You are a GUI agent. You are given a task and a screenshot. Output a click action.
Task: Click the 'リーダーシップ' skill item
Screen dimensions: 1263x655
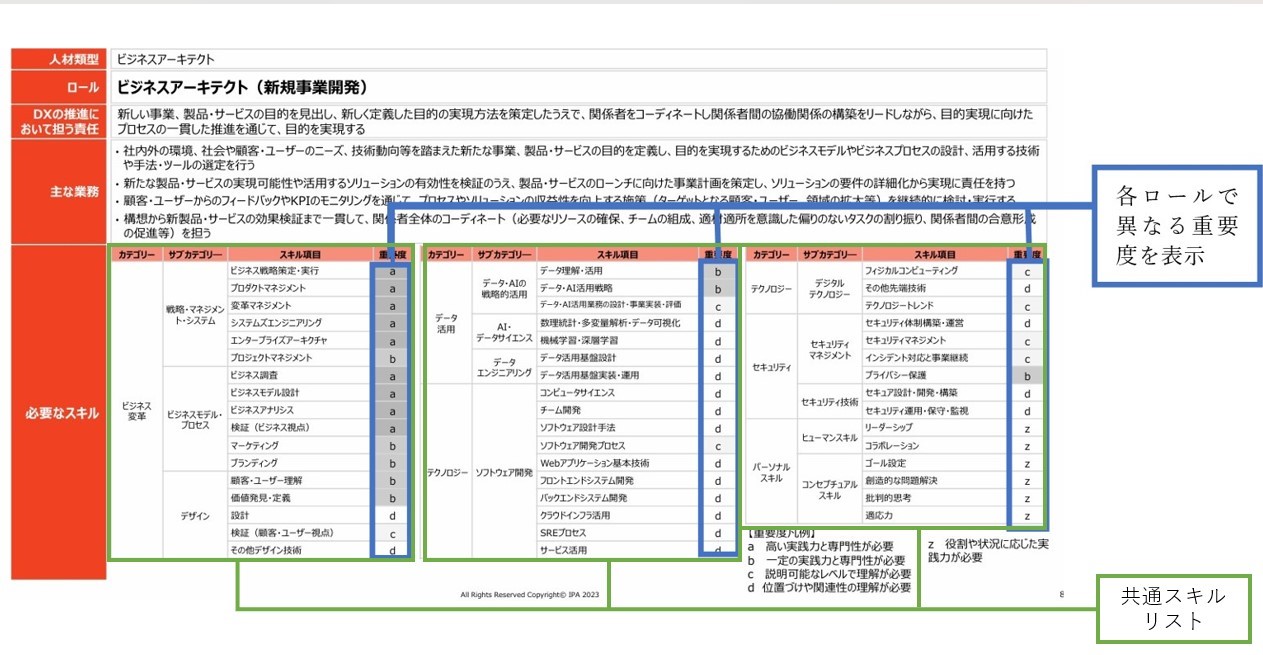click(x=891, y=428)
